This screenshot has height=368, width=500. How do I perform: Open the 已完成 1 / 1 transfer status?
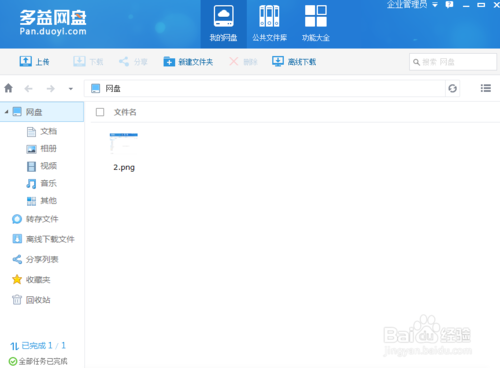pyautogui.click(x=38, y=346)
